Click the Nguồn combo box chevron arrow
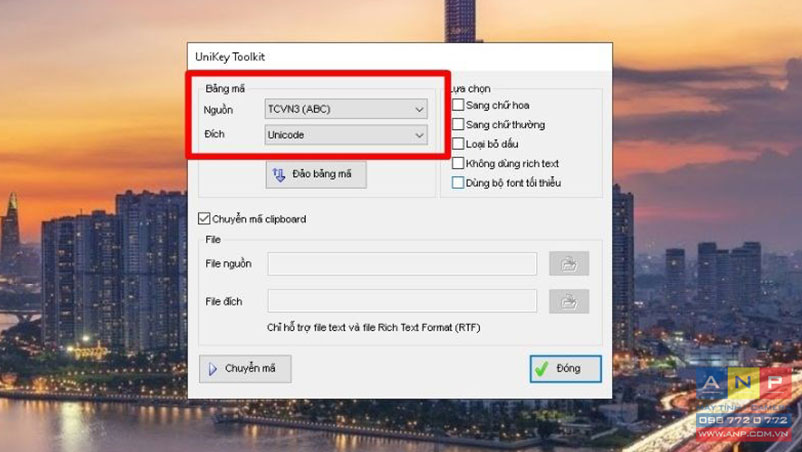The height and width of the screenshot is (452, 802). tap(419, 109)
